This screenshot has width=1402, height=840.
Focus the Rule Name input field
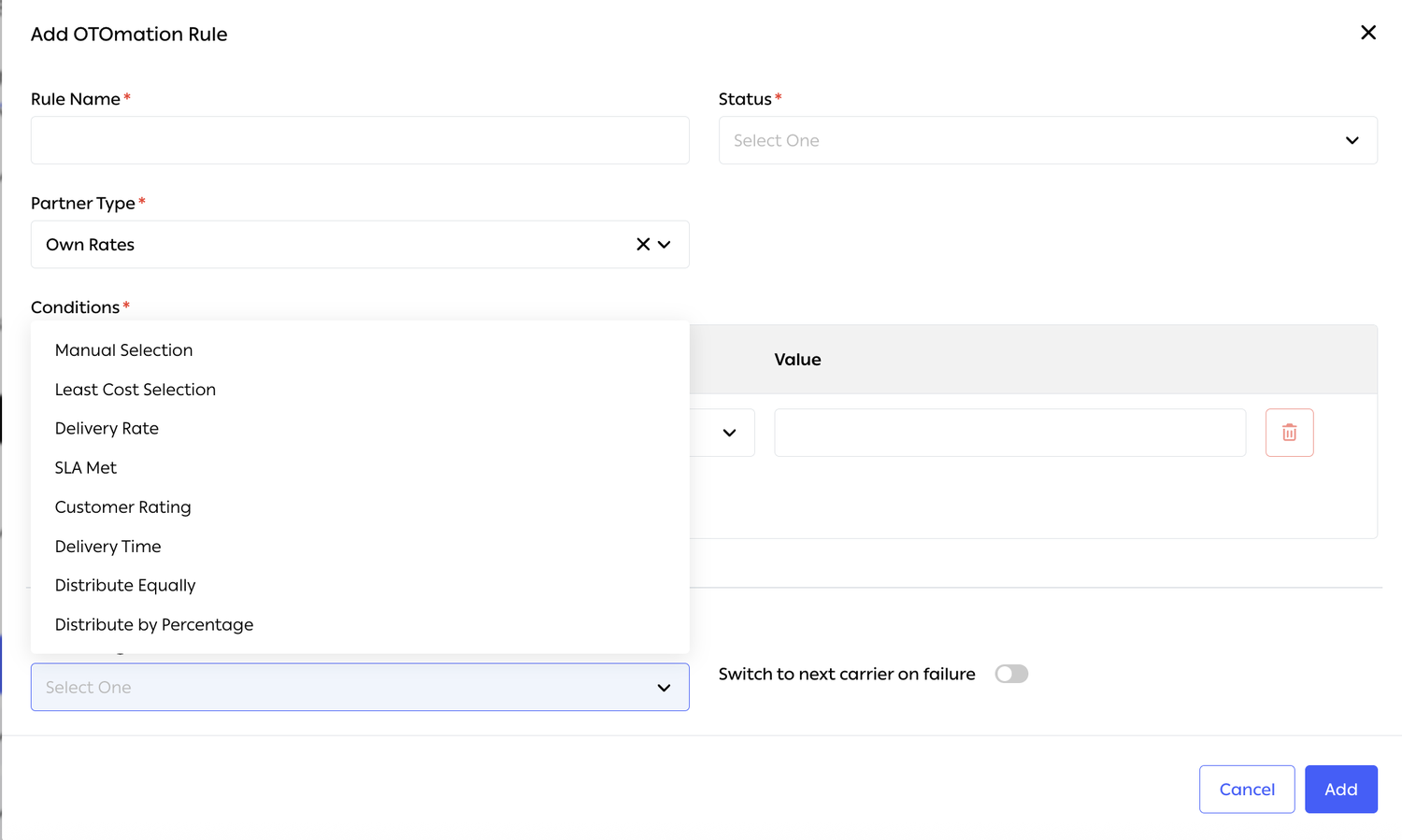tap(360, 140)
